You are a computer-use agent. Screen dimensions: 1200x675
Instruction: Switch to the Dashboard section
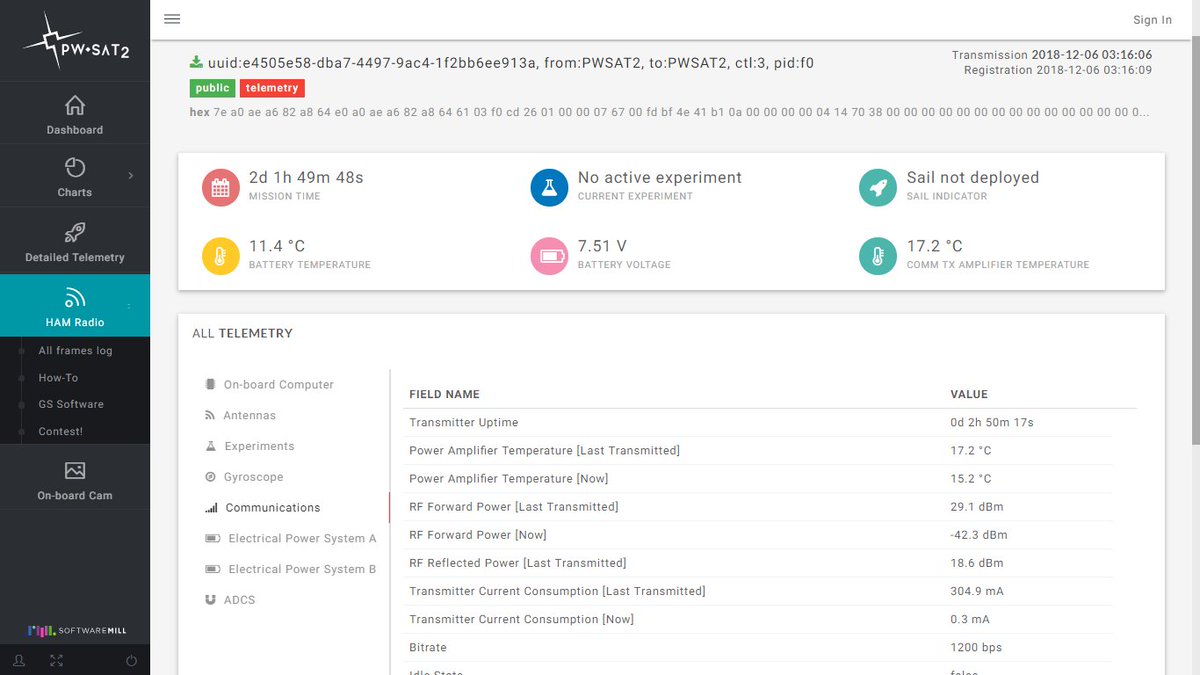[75, 112]
